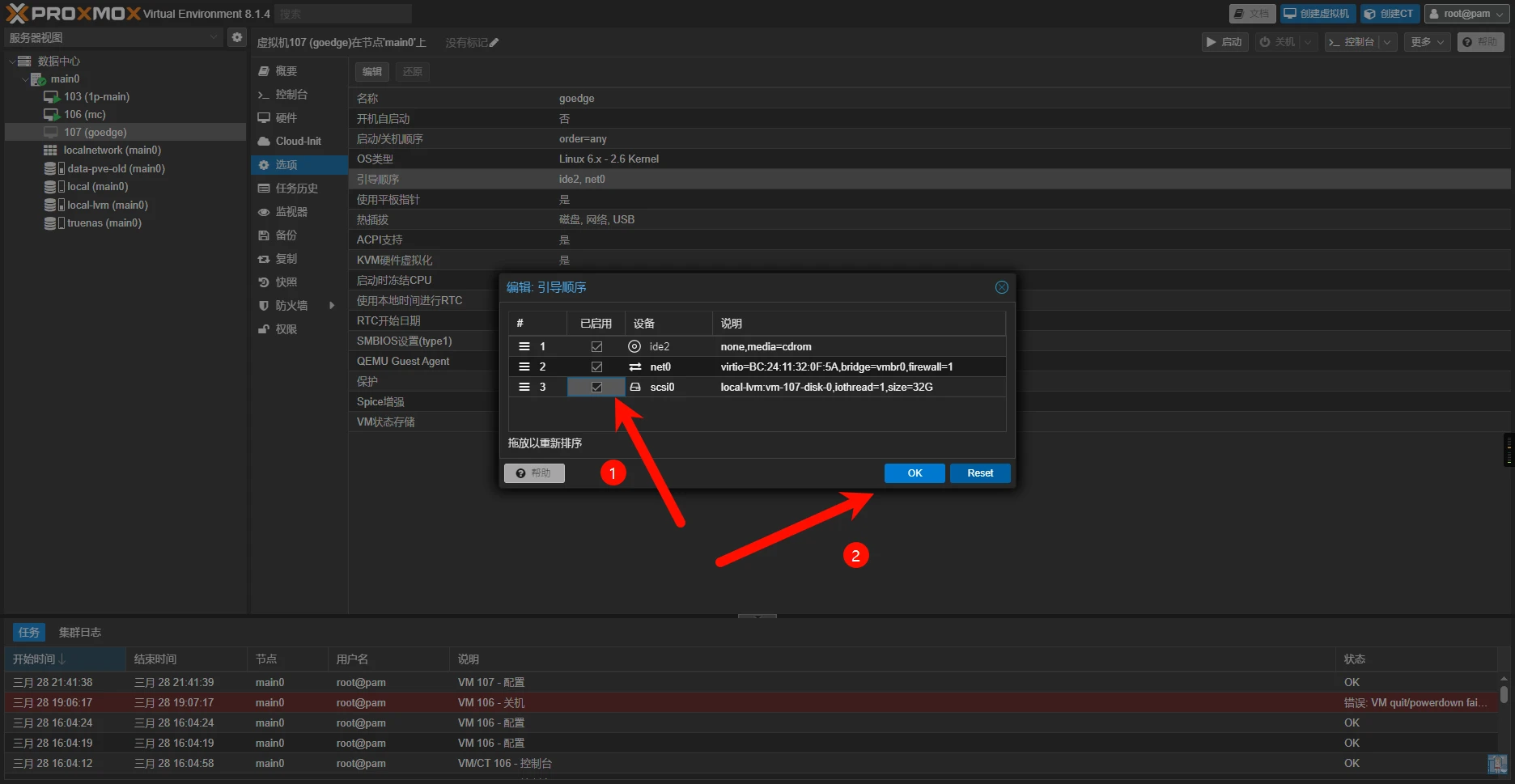Open the 快照 snapshot section
The width and height of the screenshot is (1515, 784).
point(286,282)
